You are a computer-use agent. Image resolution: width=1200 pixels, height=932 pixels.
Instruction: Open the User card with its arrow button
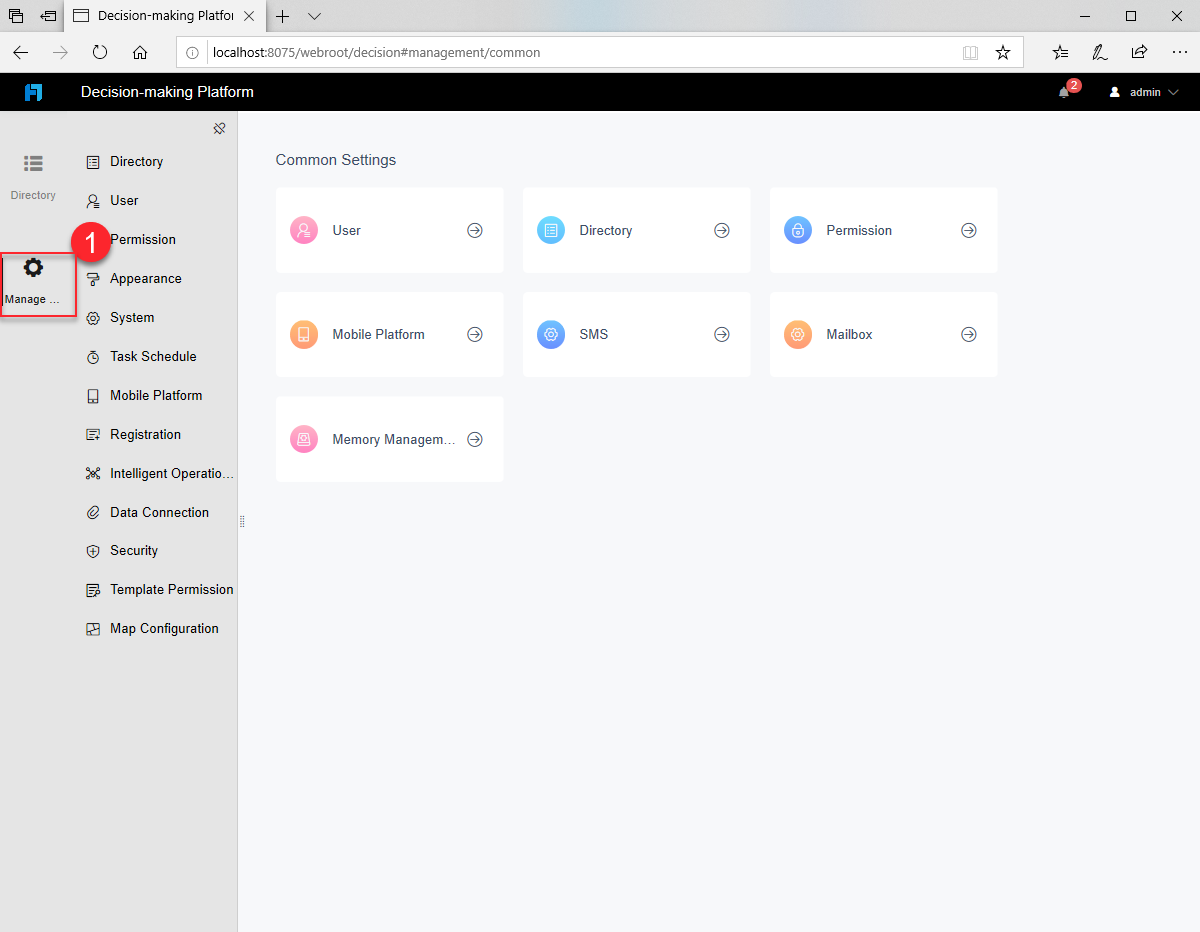[x=474, y=229]
